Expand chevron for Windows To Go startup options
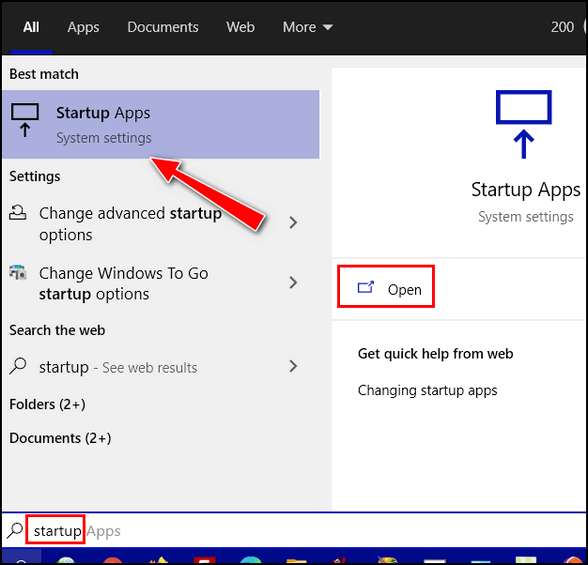 click(x=293, y=282)
